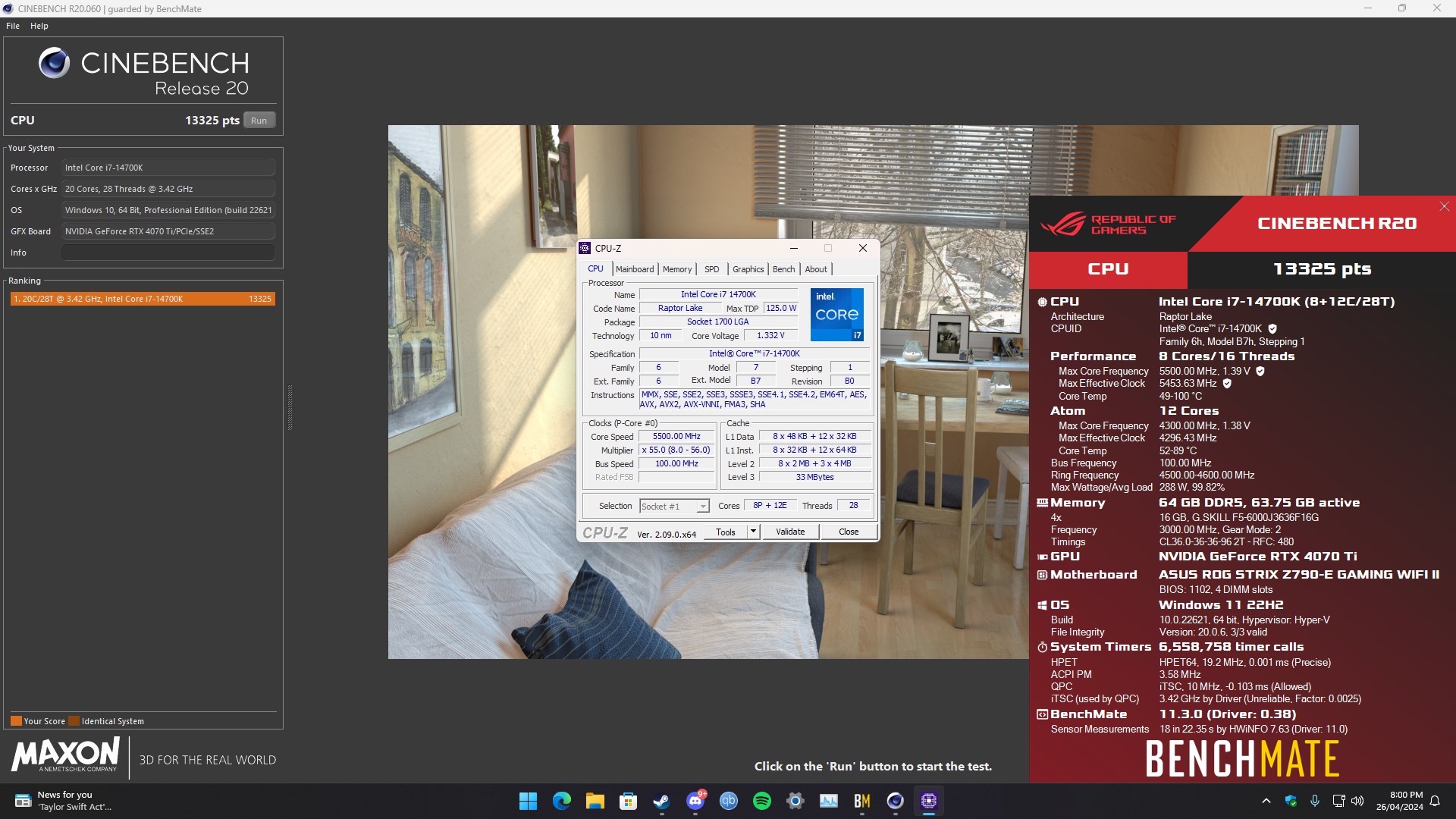Click the Memory section icon in BenchMate panel
1456x819 pixels.
(x=1042, y=503)
